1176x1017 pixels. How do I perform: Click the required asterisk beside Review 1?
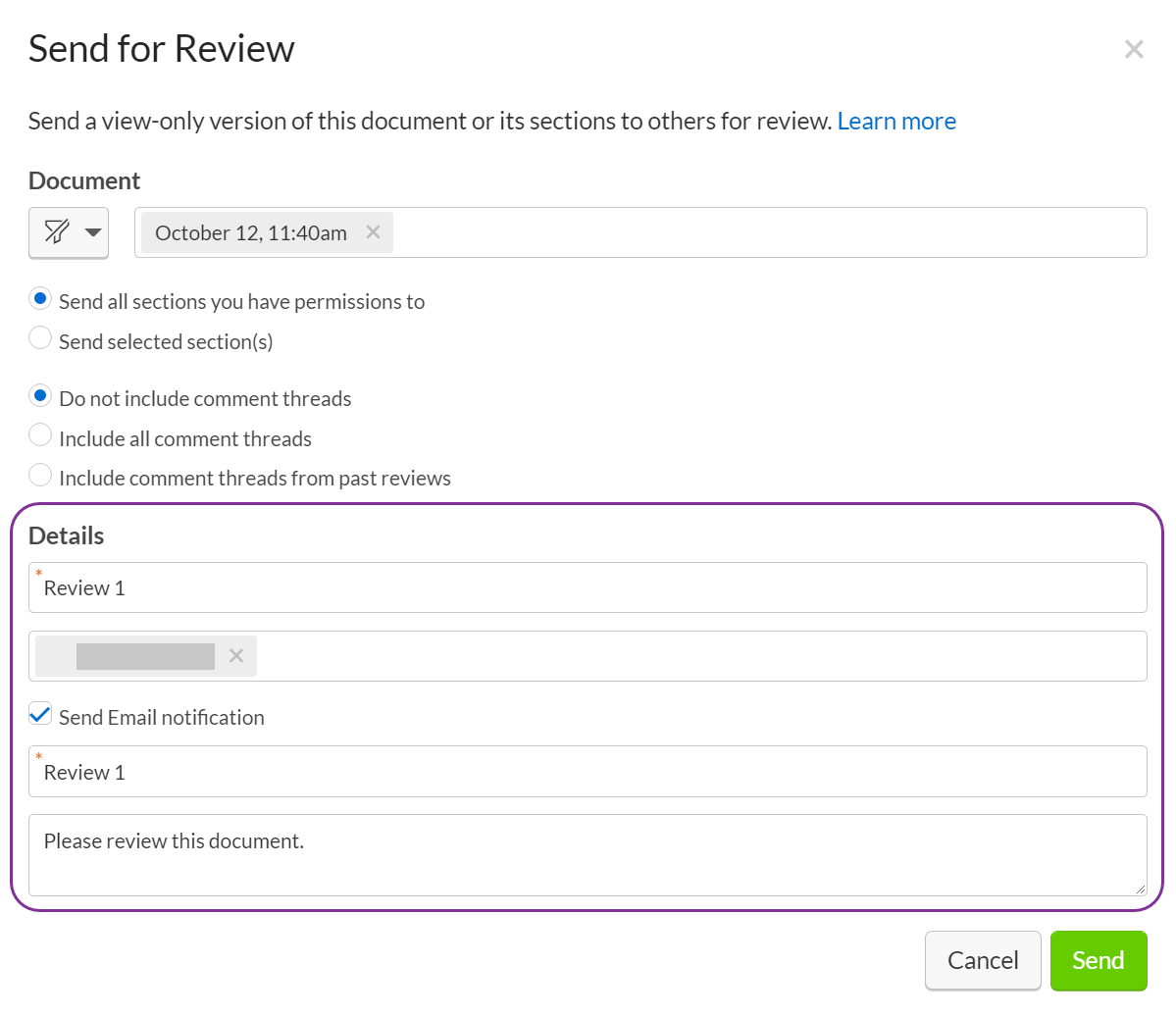[38, 572]
